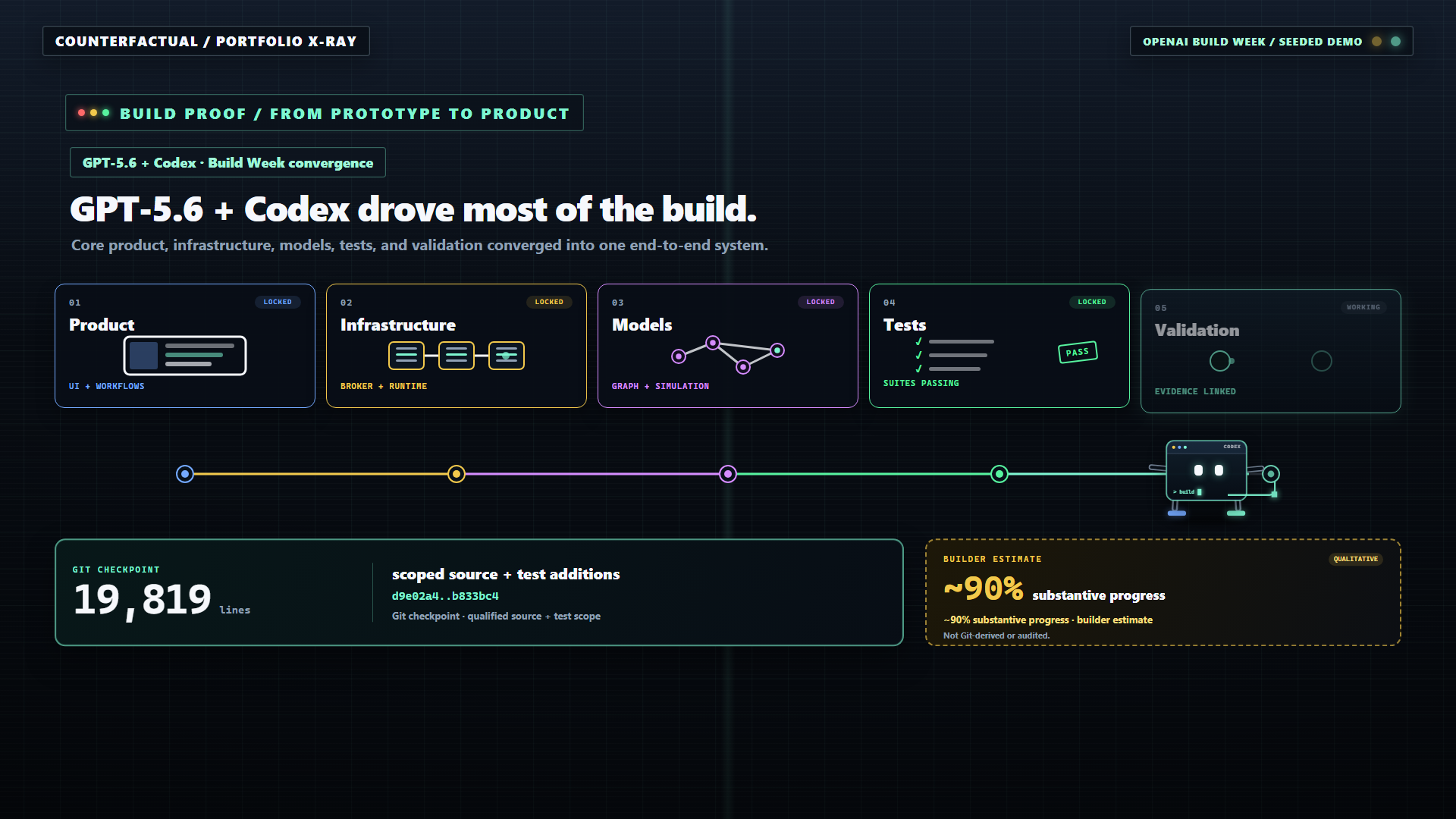Screen dimensions: 1456x819
Task: Click the LOCKED badge on Product card
Action: click(x=278, y=302)
